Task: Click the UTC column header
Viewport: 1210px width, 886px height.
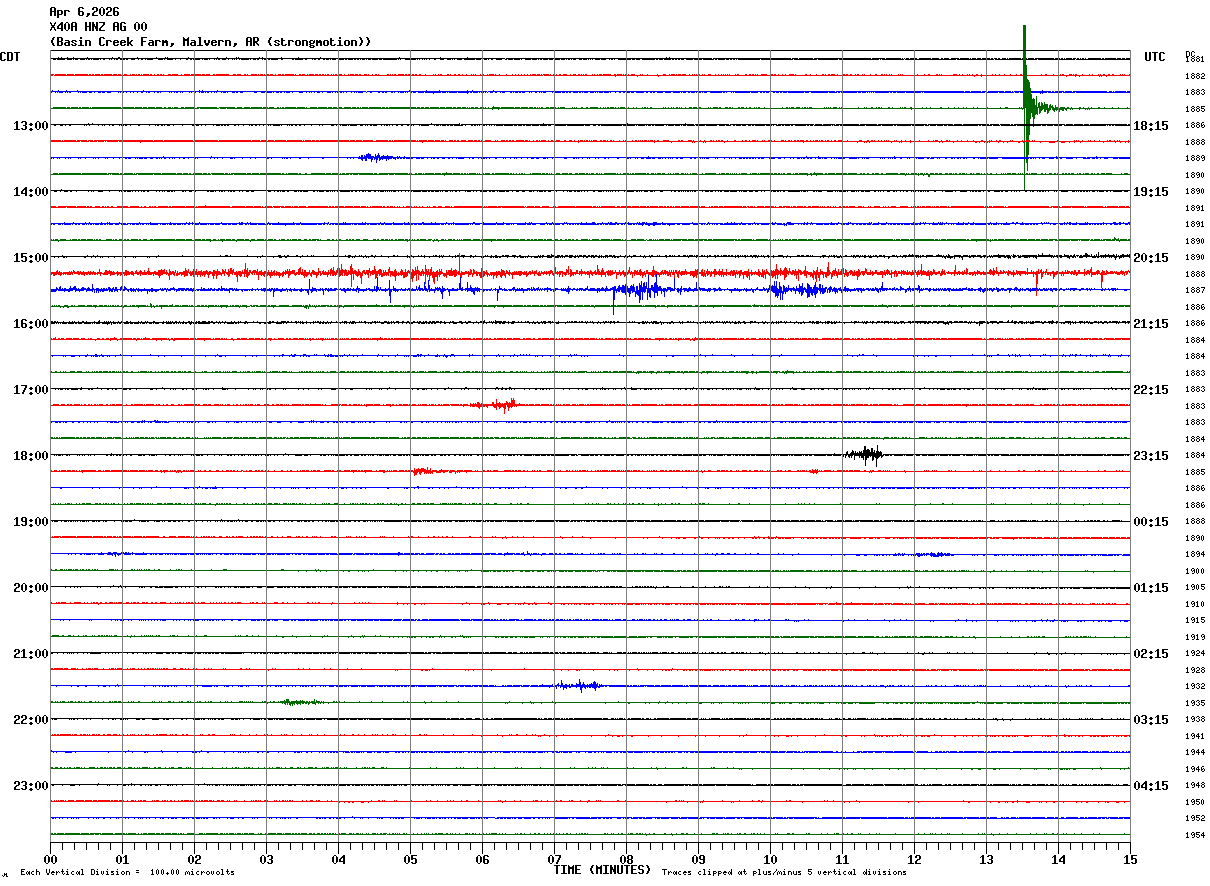Action: (1155, 57)
